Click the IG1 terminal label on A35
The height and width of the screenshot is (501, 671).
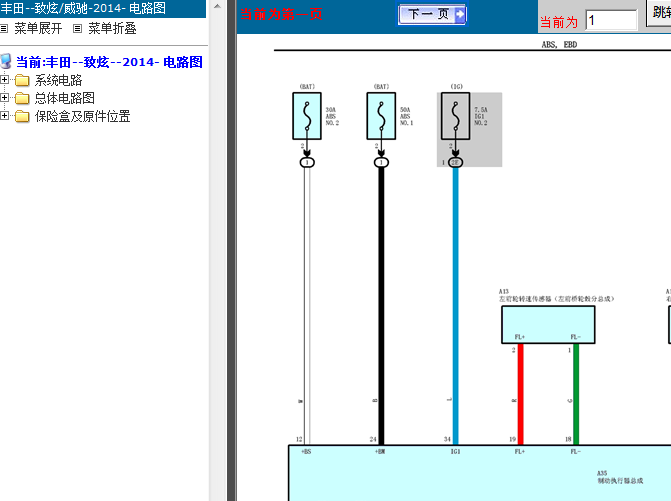455,452
